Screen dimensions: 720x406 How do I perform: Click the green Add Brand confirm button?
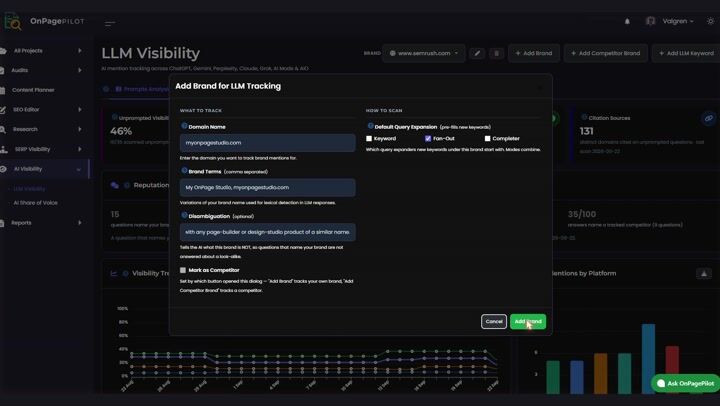pyautogui.click(x=528, y=321)
